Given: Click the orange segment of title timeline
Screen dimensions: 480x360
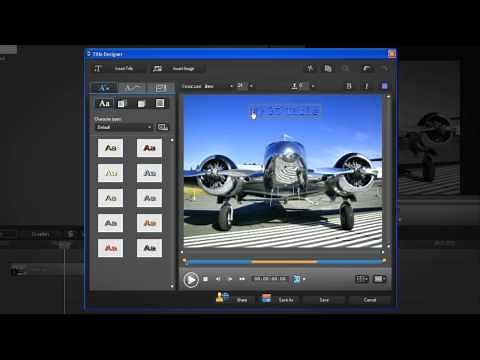Looking at the screenshot, I should point(284,262).
